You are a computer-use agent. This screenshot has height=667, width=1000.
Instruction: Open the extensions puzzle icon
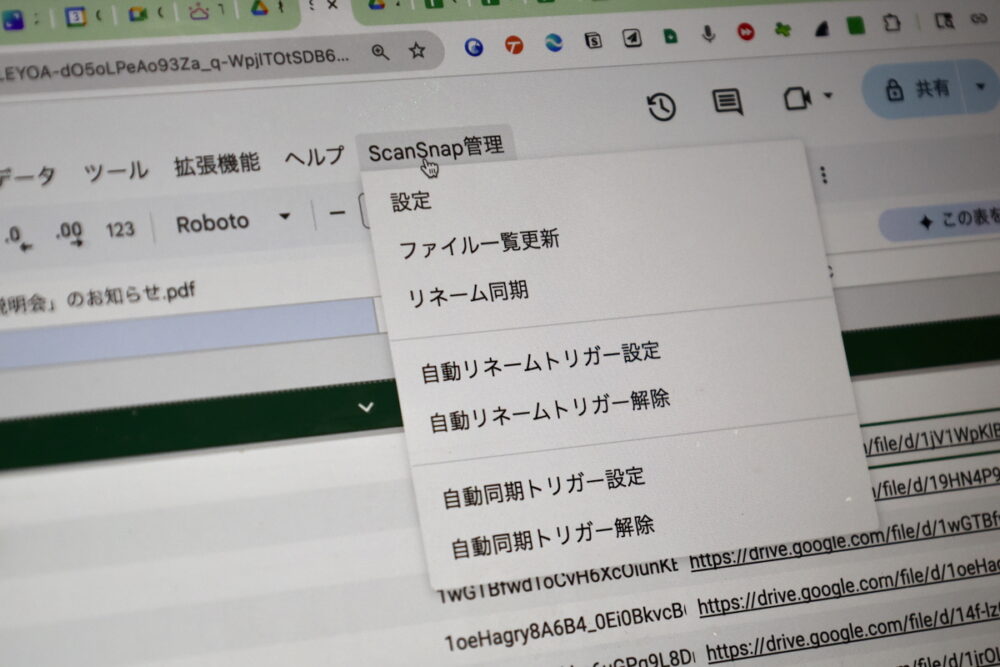tap(893, 23)
